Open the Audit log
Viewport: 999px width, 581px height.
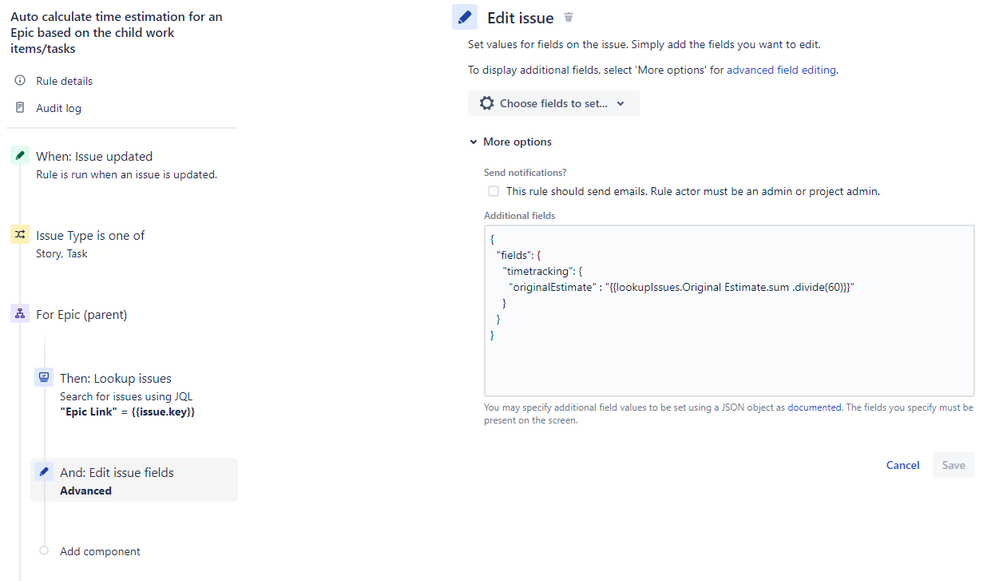[x=59, y=108]
